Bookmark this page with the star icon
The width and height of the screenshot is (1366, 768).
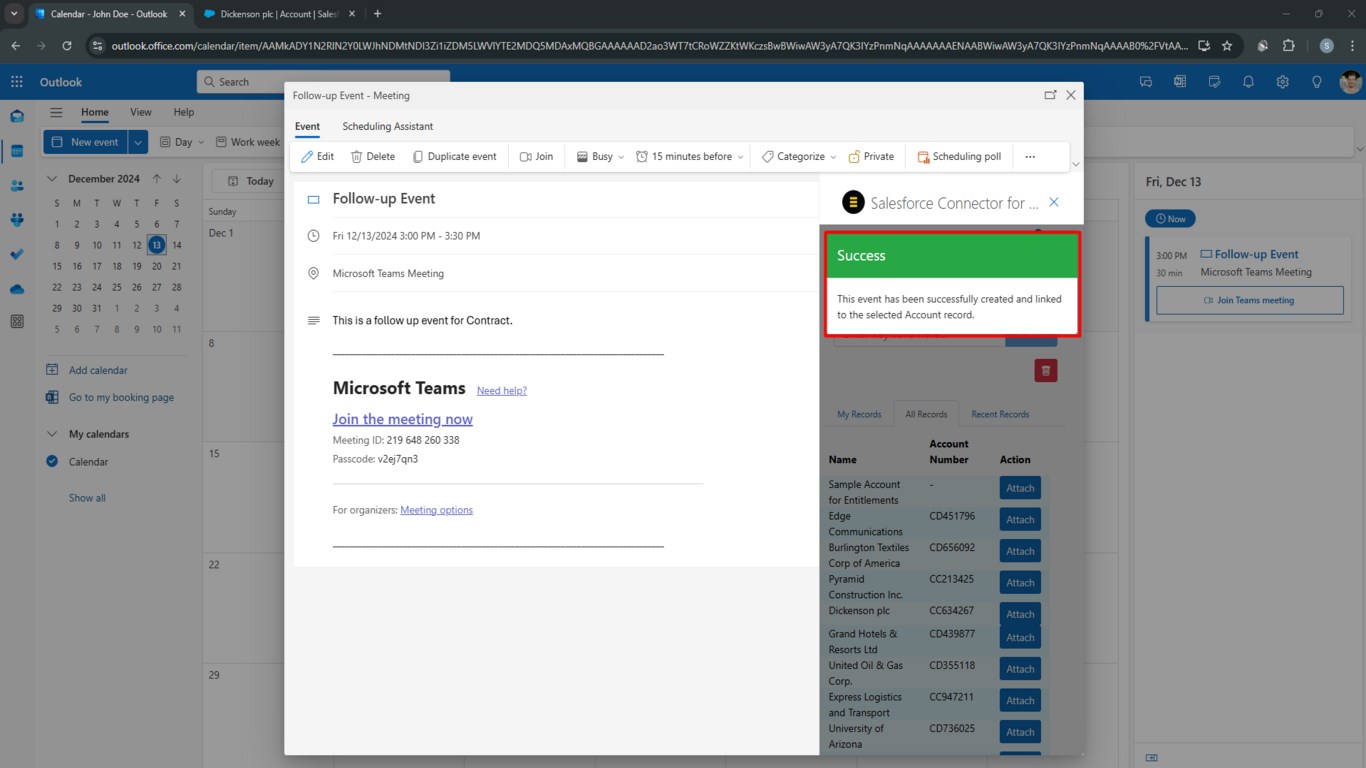click(1227, 46)
